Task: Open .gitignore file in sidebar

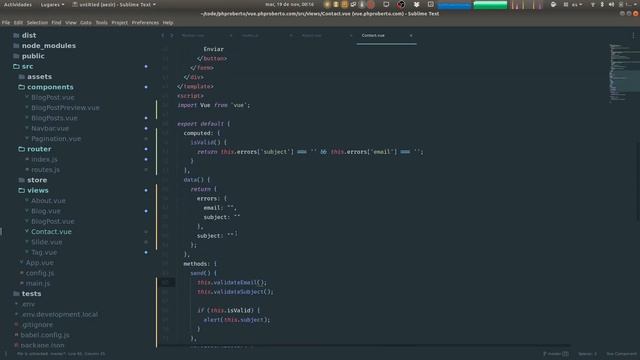Action: [37, 325]
